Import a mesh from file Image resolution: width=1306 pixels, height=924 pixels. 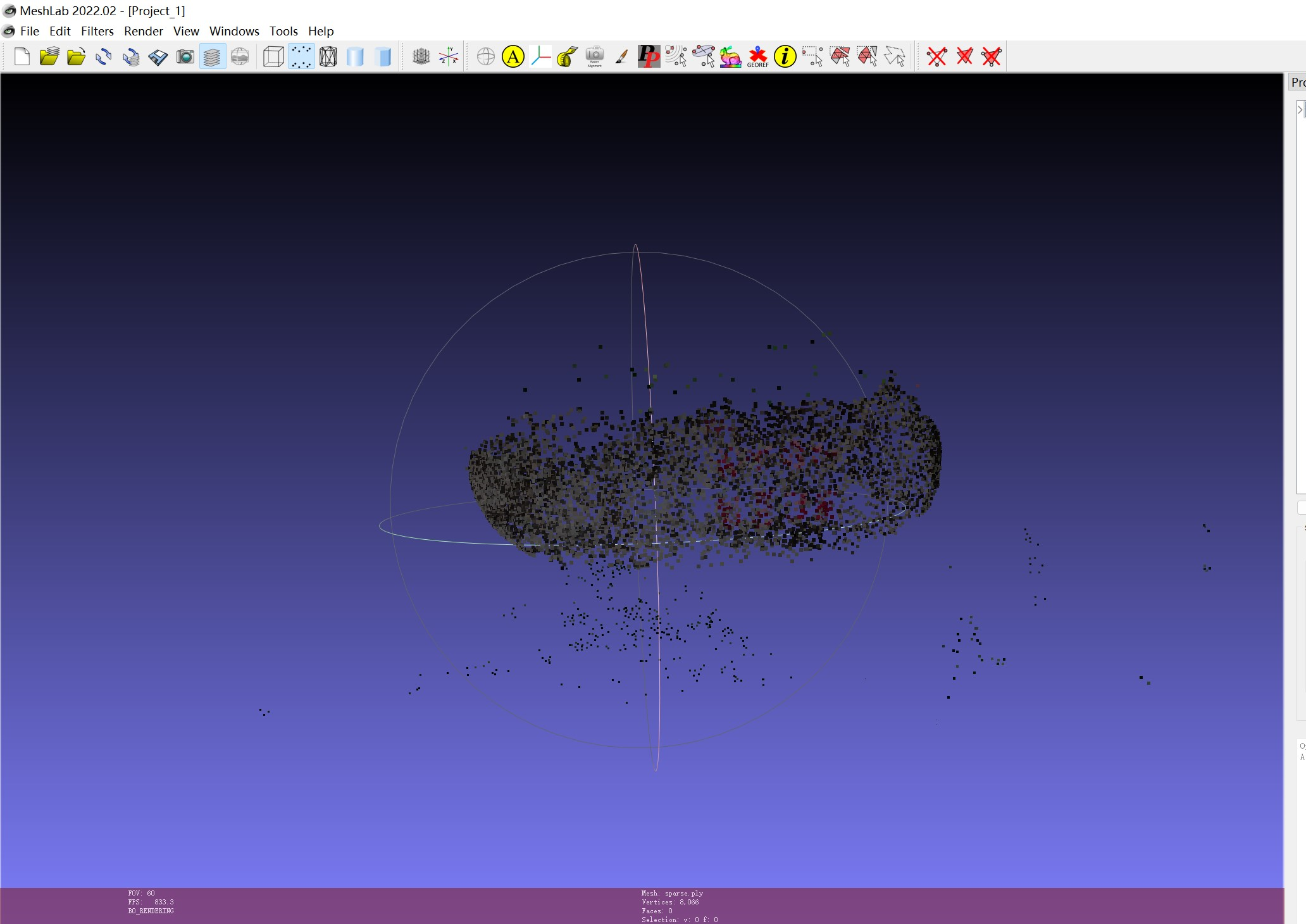click(76, 56)
